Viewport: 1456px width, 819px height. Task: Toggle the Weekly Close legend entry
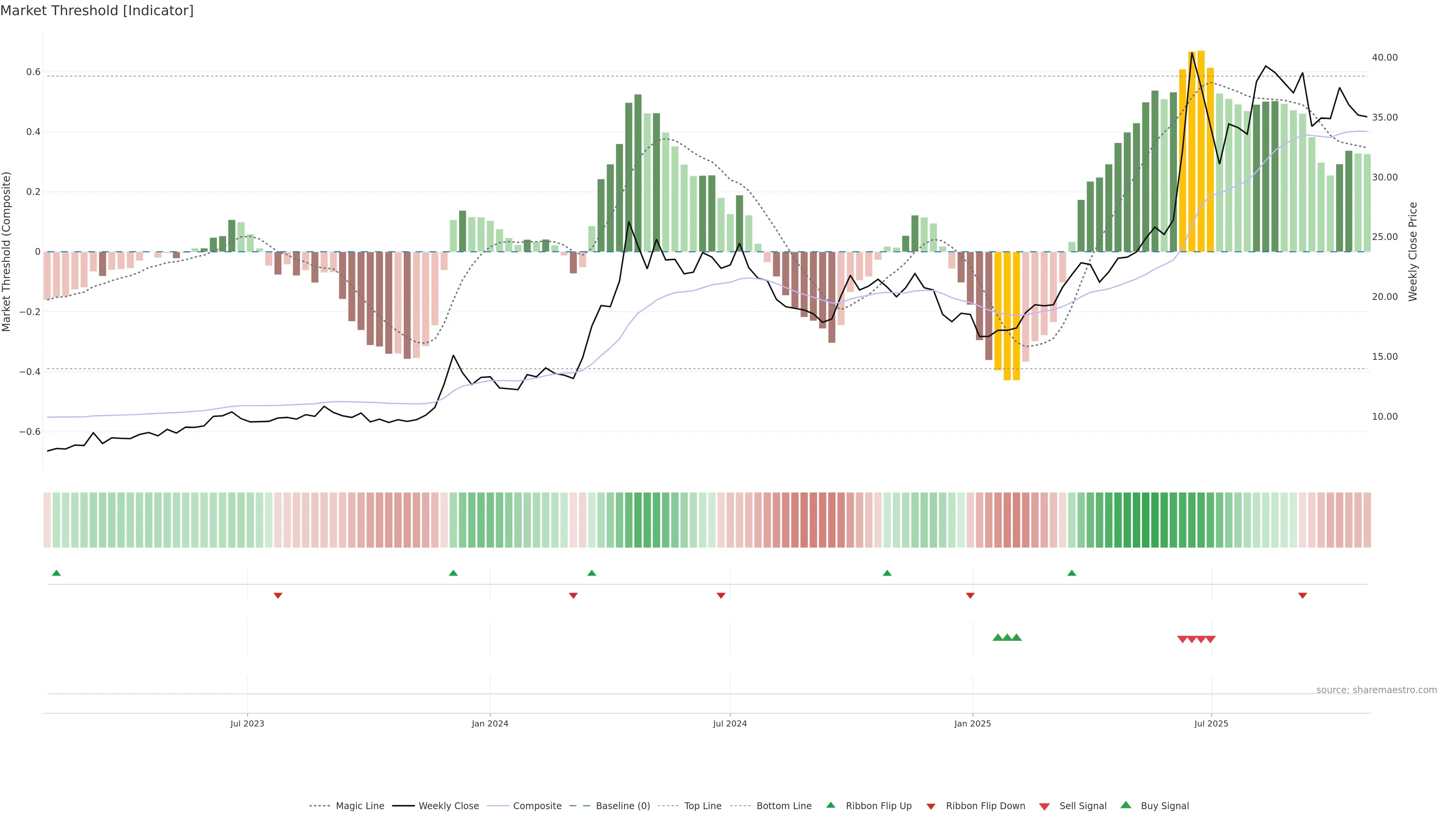pyautogui.click(x=448, y=805)
